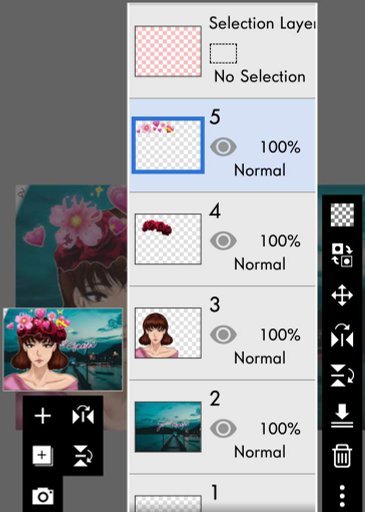Open Normal blend mode of layer 4

tap(260, 264)
